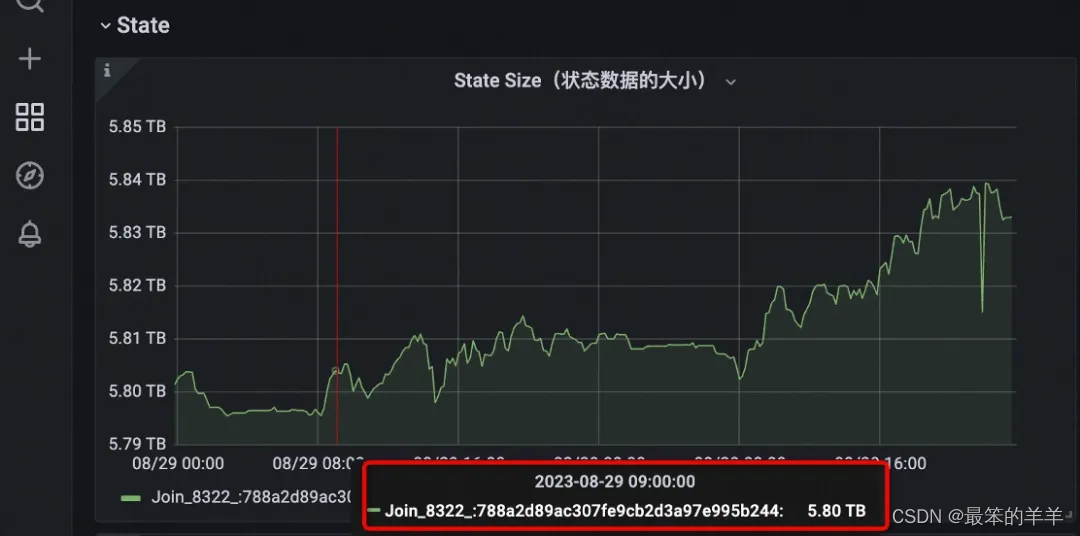Click the 5.79 TB y-axis label
This screenshot has height=536, width=1080.
138,443
